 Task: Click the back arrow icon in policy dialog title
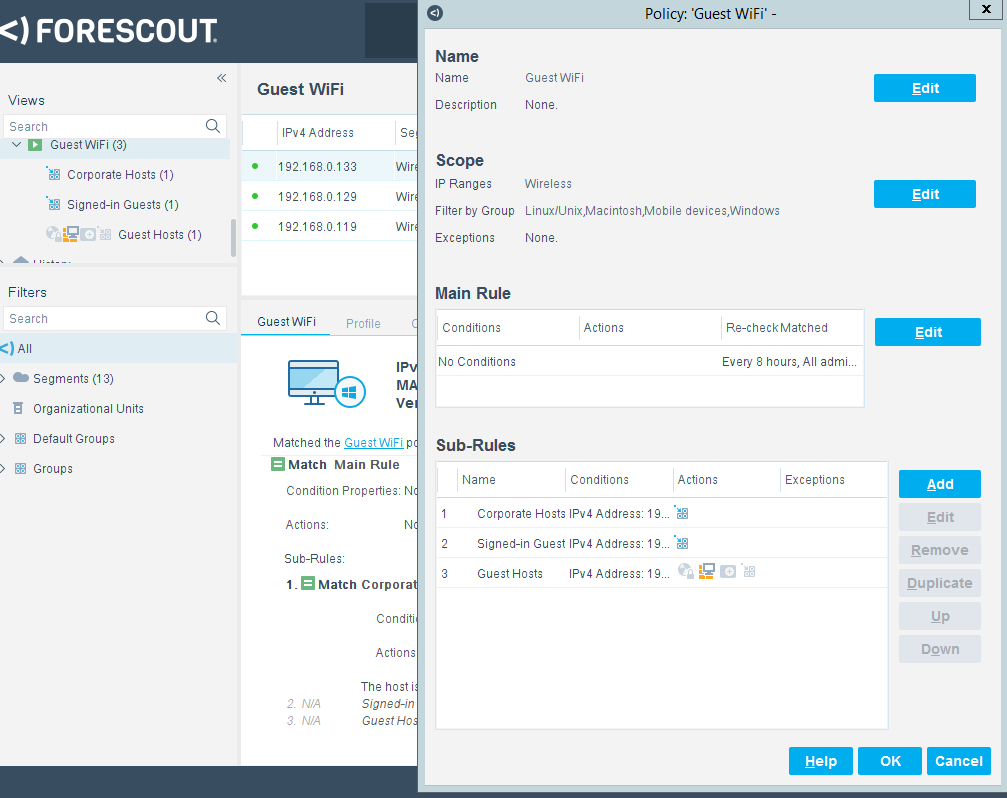[435, 13]
